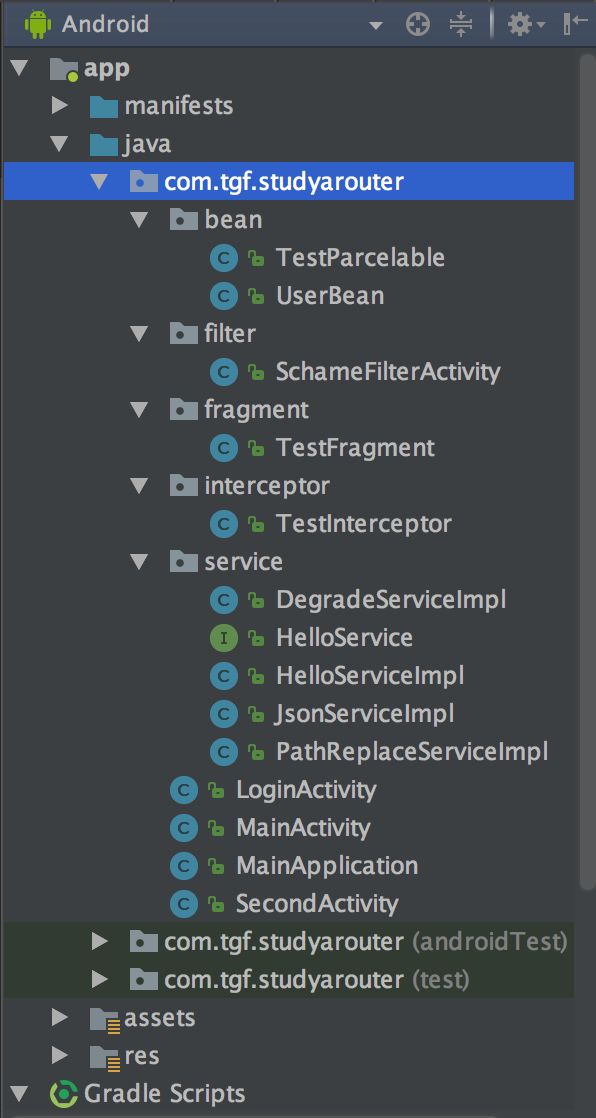
Task: Click the HelloService interface icon
Action: [x=224, y=637]
